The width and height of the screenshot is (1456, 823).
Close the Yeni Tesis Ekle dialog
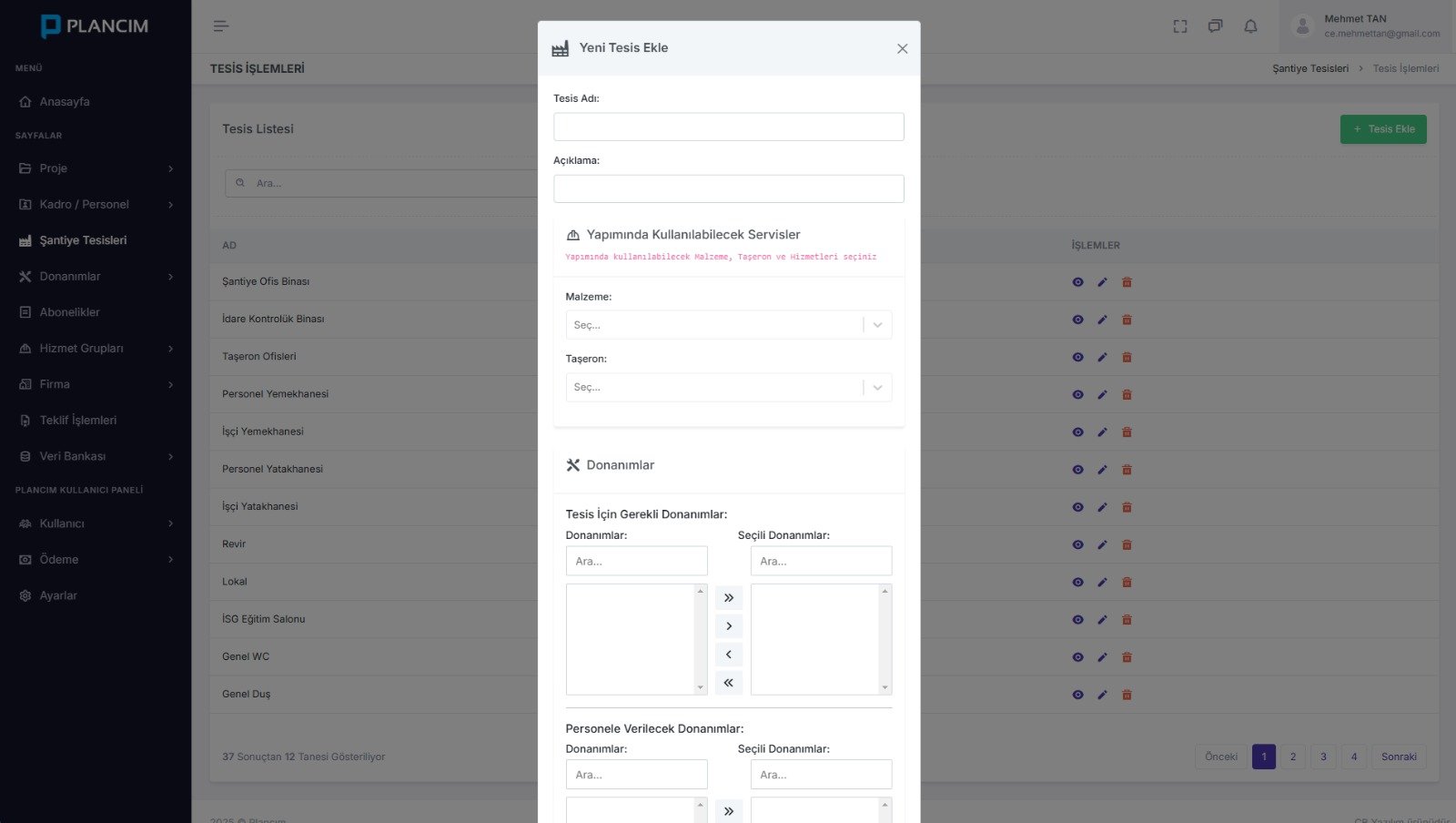[902, 48]
